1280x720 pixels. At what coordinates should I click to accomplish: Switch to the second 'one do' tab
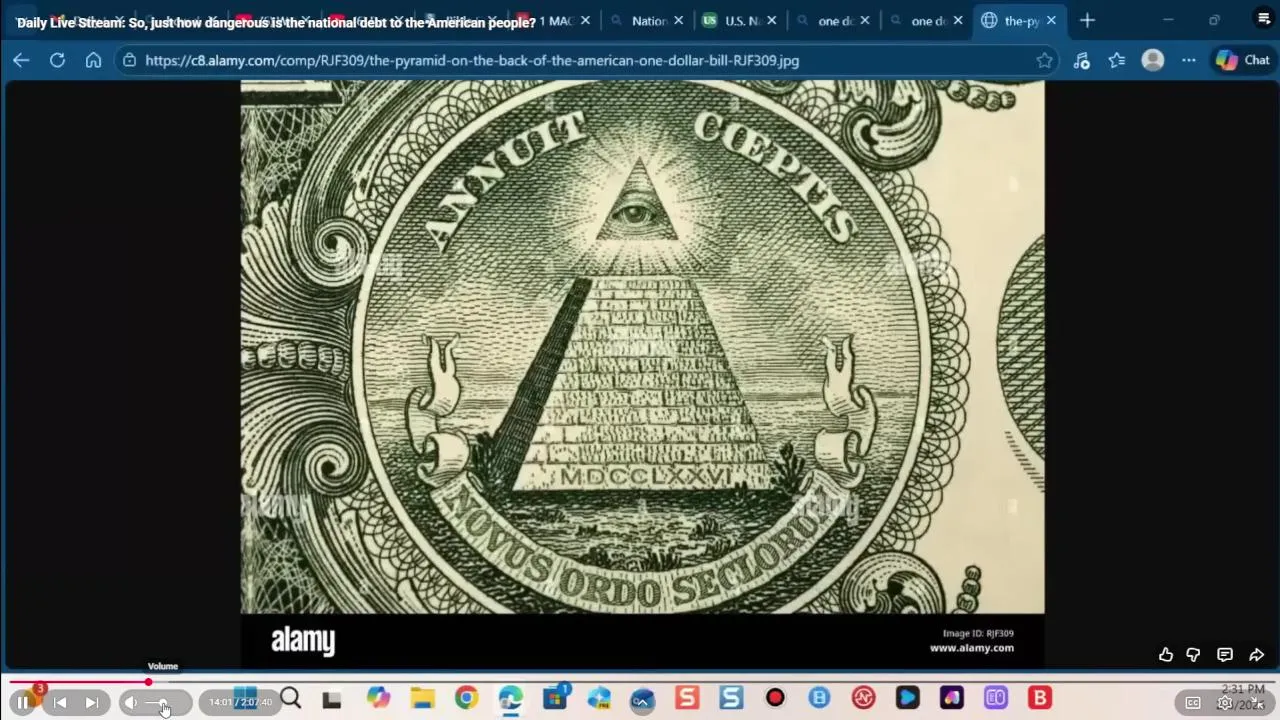[x=929, y=21]
